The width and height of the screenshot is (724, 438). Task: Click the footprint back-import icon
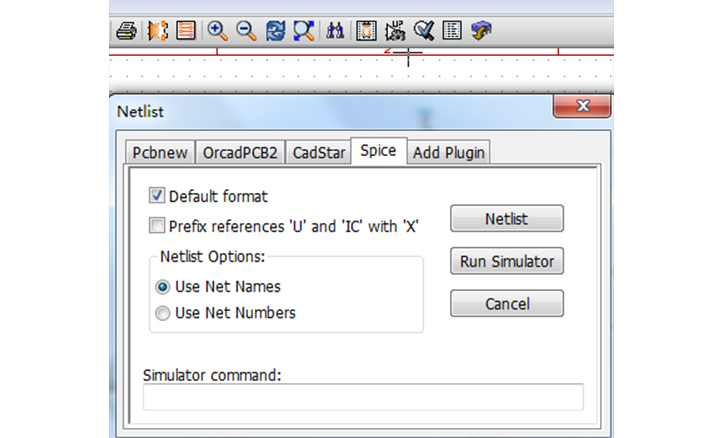pyautogui.click(x=481, y=31)
